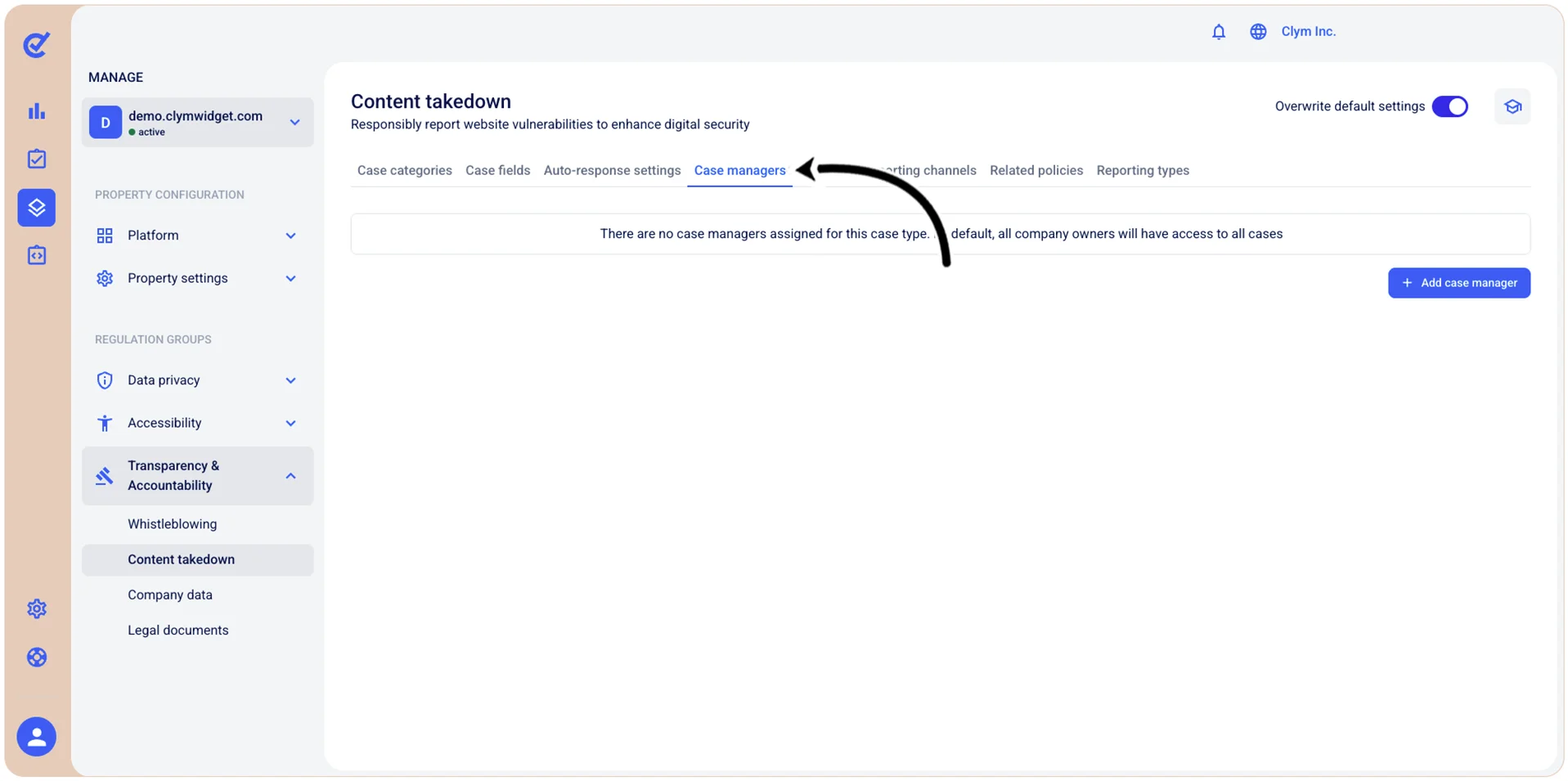Expand the Property settings chevron
Viewport: 1568px width, 781px height.
290,278
